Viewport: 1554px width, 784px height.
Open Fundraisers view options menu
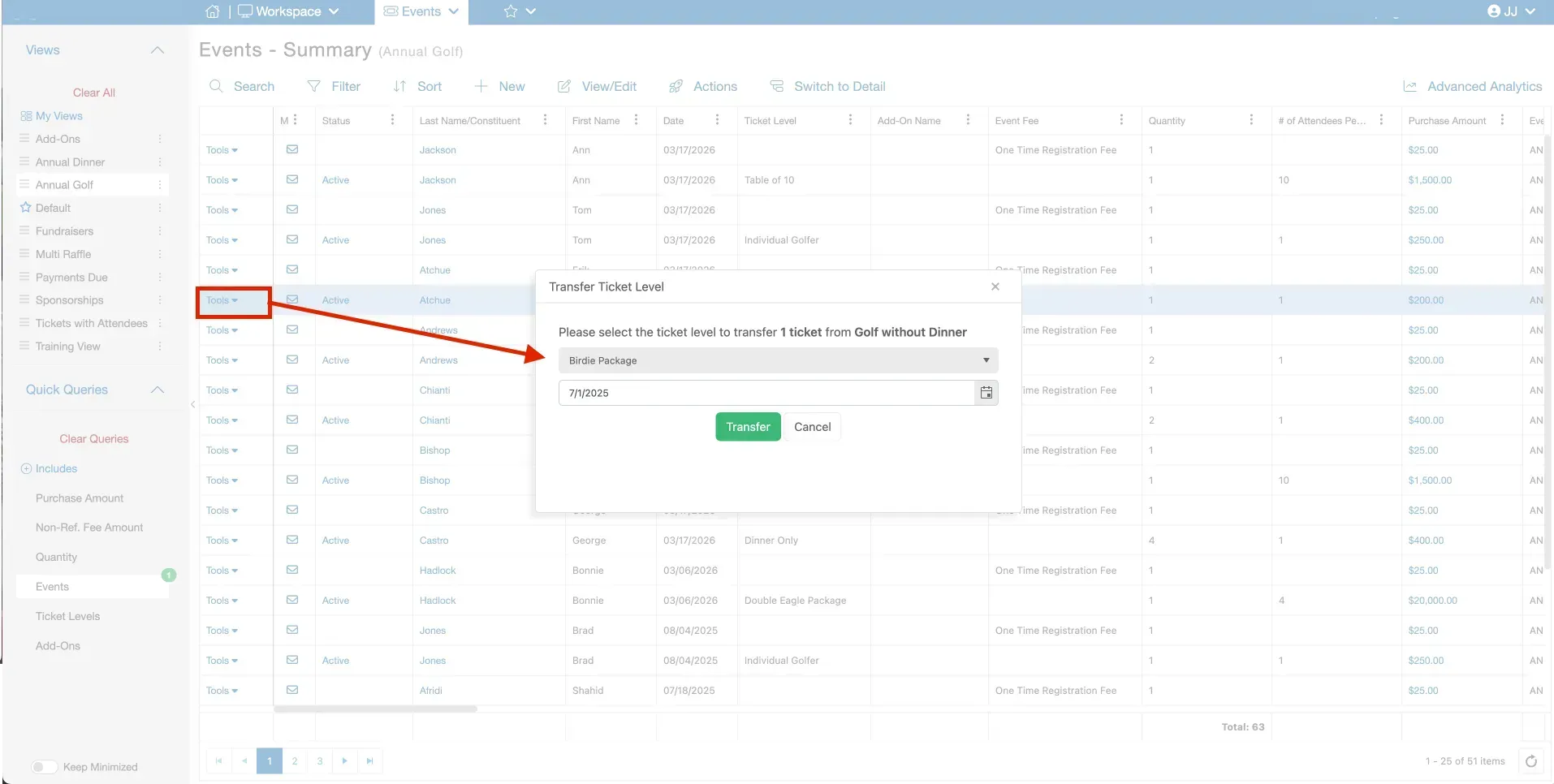pos(160,231)
